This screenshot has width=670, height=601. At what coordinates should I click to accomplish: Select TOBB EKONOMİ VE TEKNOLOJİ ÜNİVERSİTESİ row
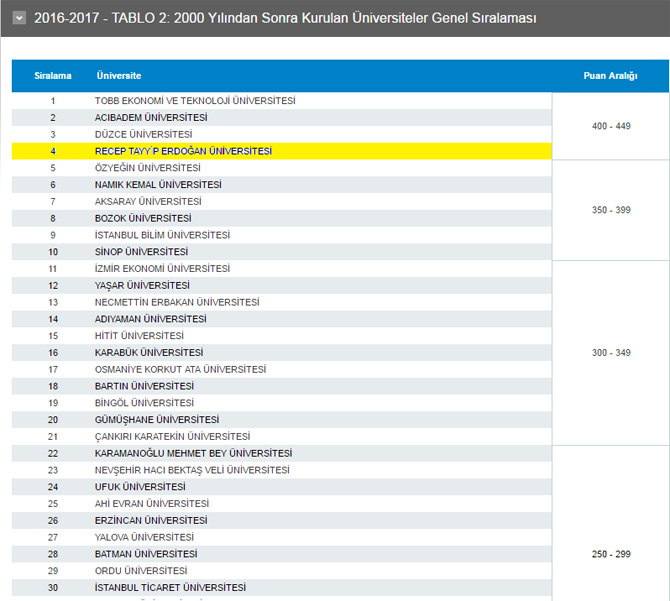point(282,101)
